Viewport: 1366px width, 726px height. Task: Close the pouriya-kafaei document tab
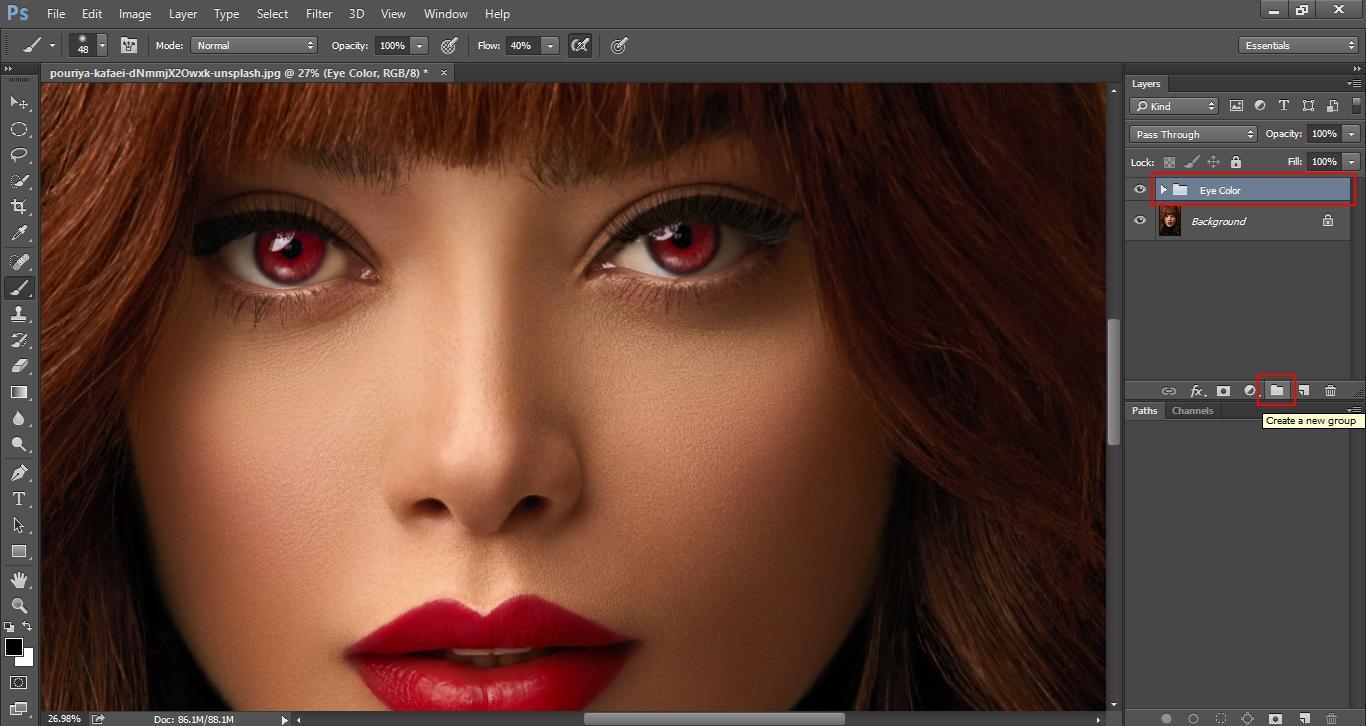click(x=444, y=72)
